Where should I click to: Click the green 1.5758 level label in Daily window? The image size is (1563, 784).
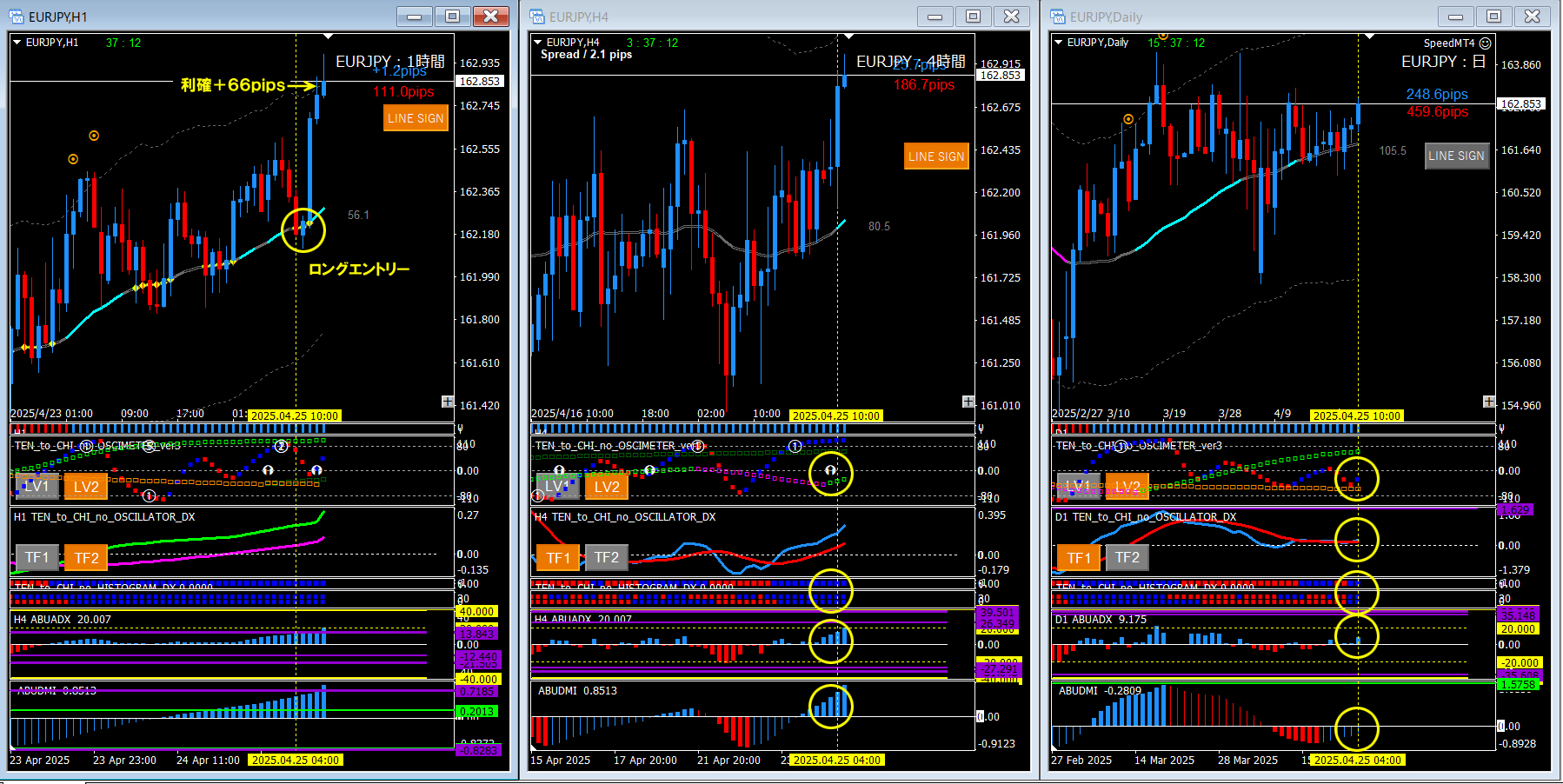[1518, 685]
